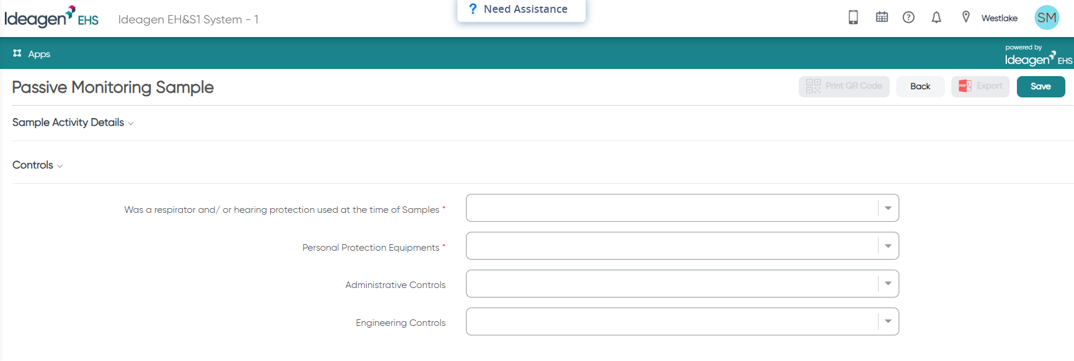Save the Passive Monitoring Sample

coord(1040,86)
